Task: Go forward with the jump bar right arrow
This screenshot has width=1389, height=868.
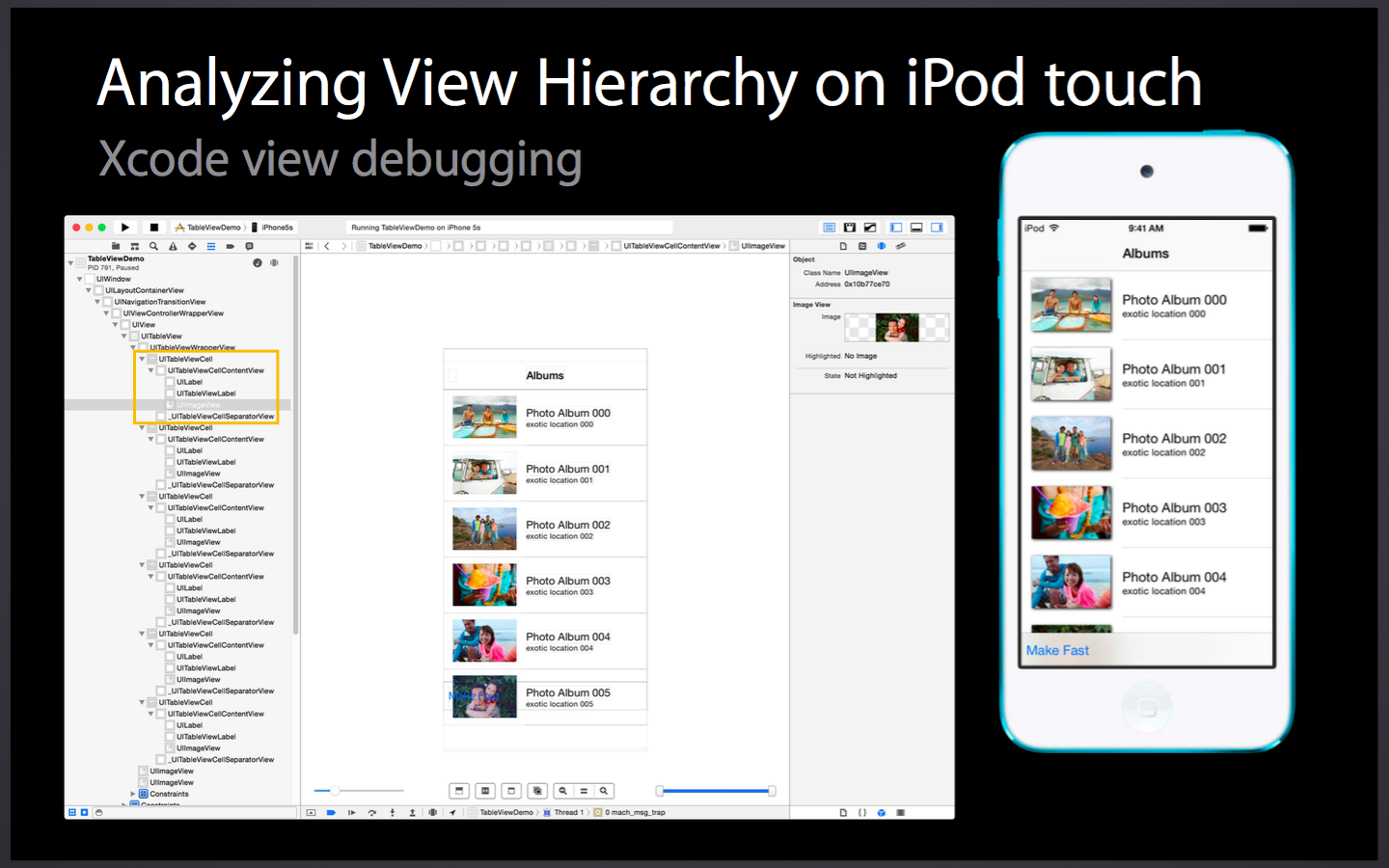Action: 343,246
